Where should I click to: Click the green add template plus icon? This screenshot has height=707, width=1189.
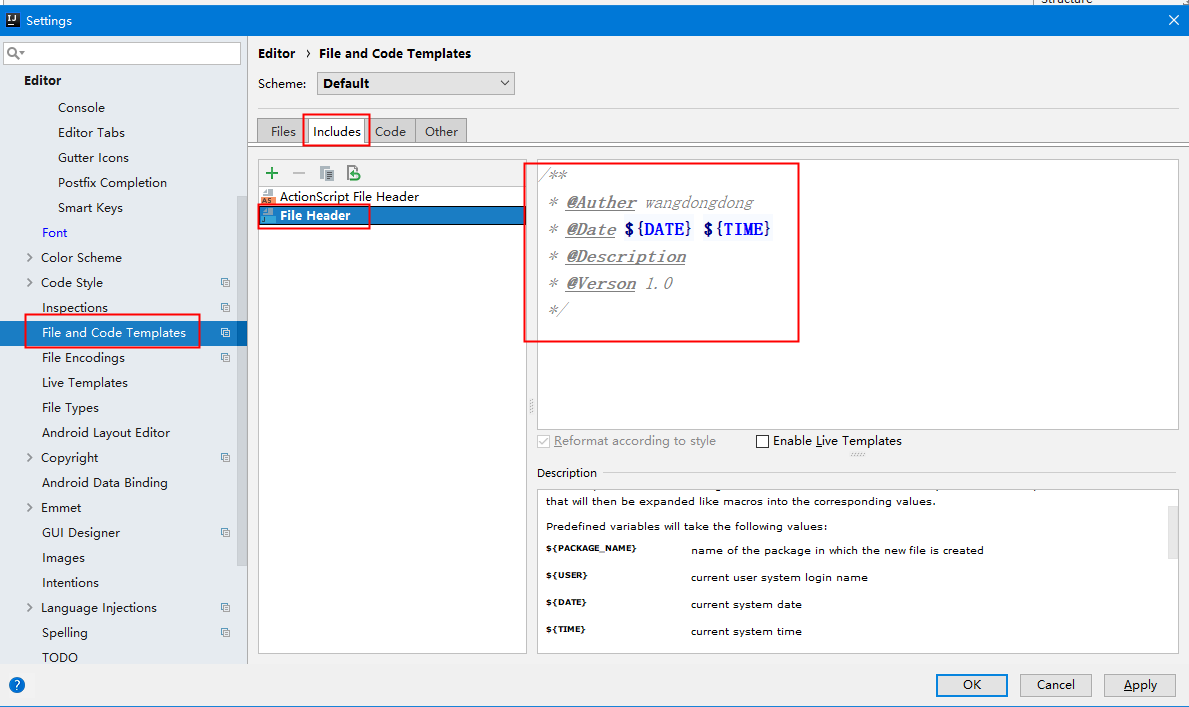click(x=272, y=173)
